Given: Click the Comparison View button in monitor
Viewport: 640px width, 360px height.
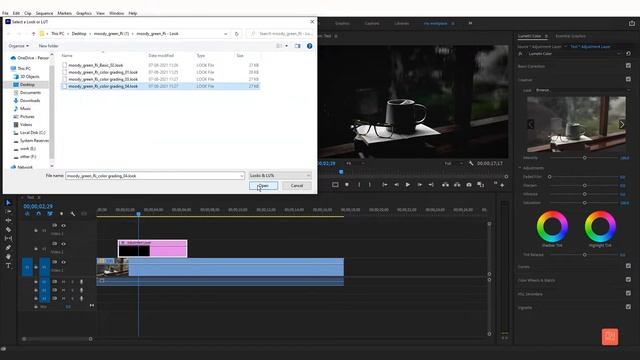Looking at the screenshot, I should (x=481, y=185).
